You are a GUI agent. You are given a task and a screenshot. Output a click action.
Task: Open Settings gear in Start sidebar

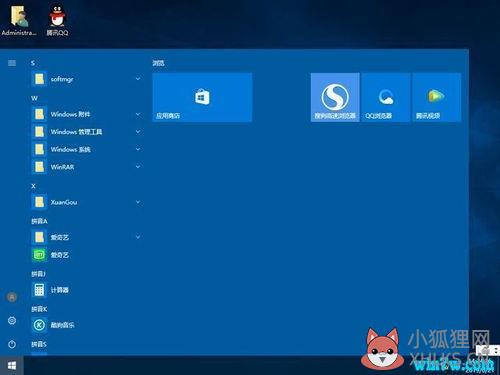[x=12, y=321]
